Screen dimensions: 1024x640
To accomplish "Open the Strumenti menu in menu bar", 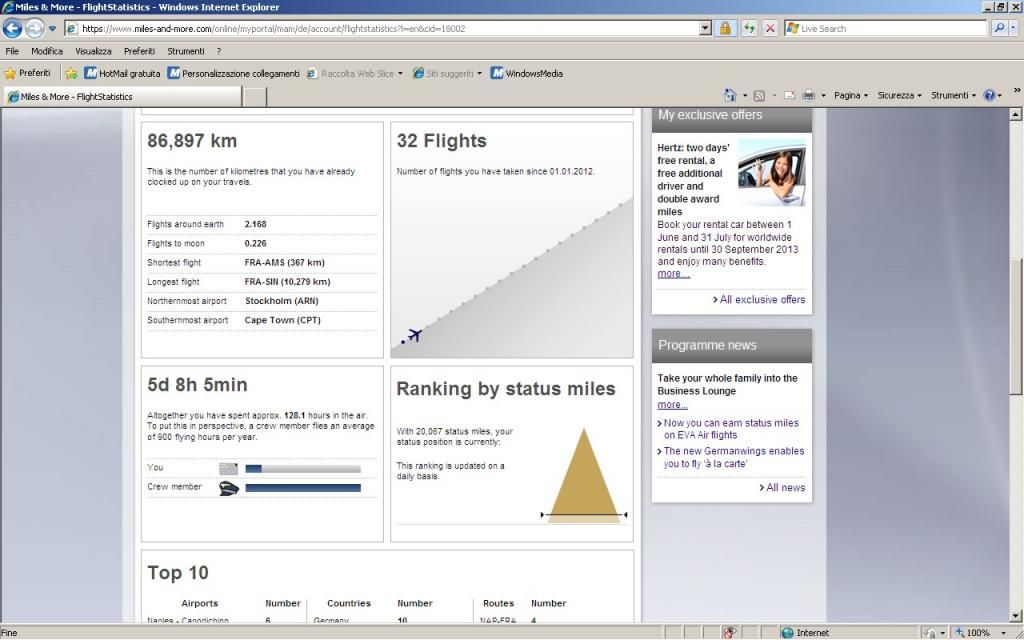I will [x=185, y=51].
